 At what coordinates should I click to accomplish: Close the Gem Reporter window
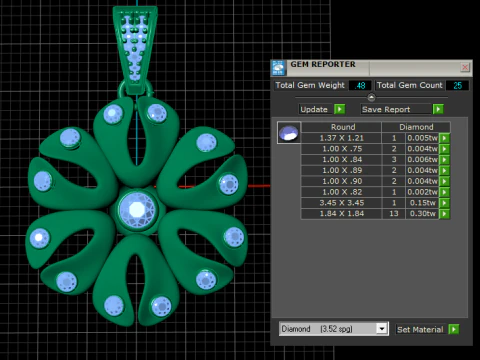[x=465, y=68]
